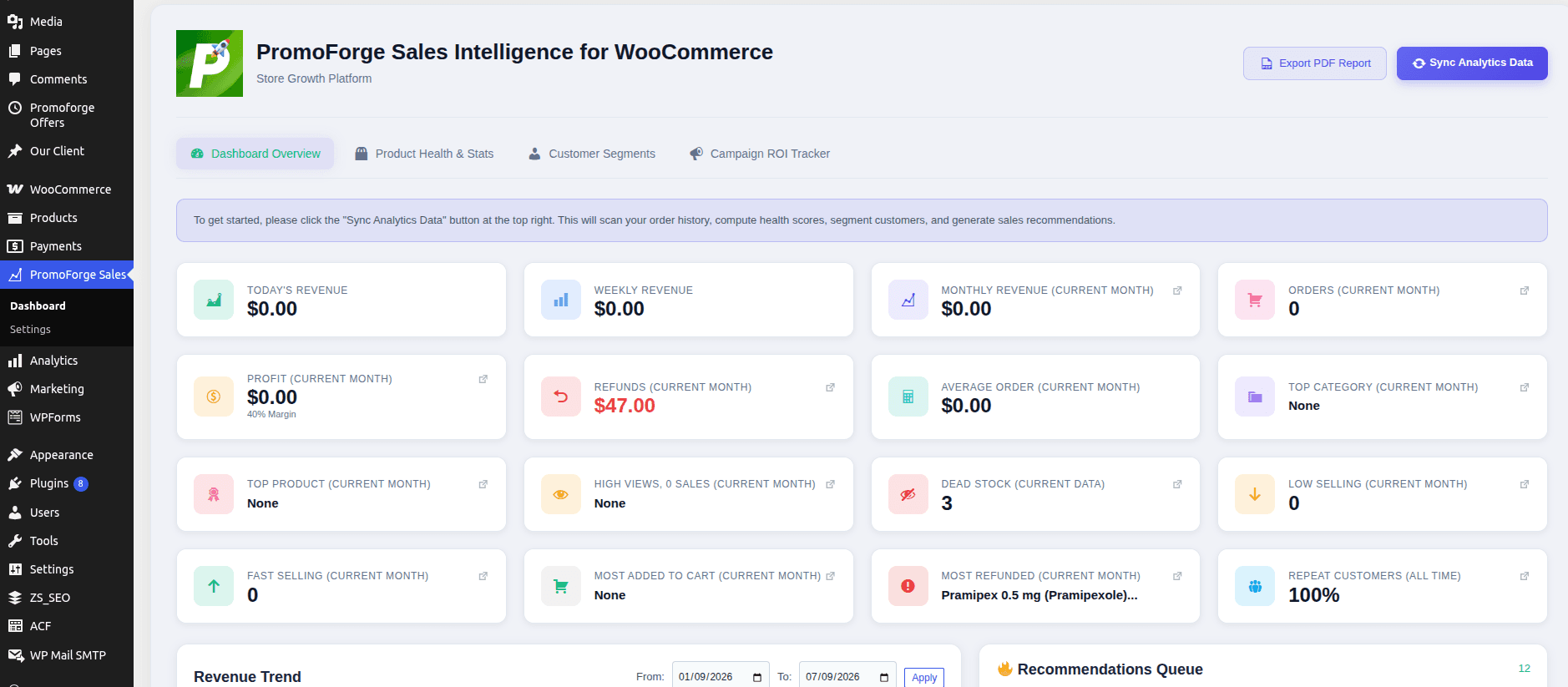The image size is (1568, 687).
Task: Click the Low Selling down arrow icon
Action: [1255, 494]
